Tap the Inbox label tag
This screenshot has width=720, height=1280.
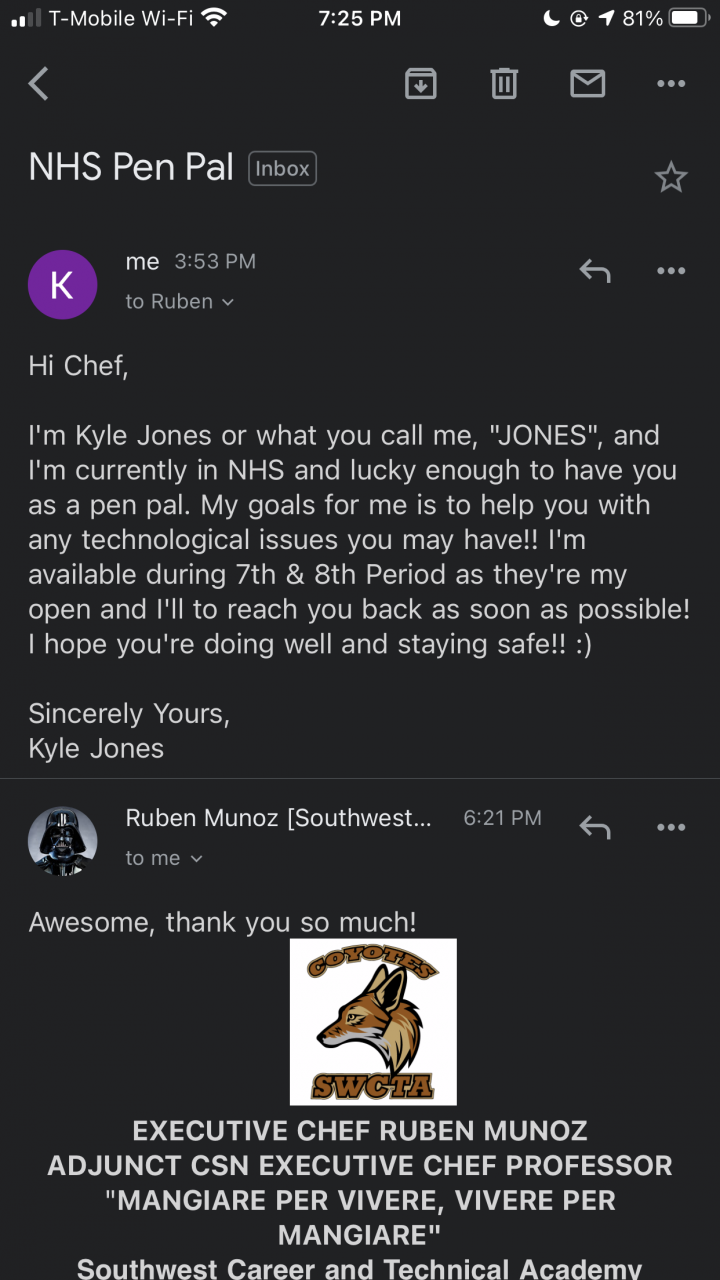point(282,169)
